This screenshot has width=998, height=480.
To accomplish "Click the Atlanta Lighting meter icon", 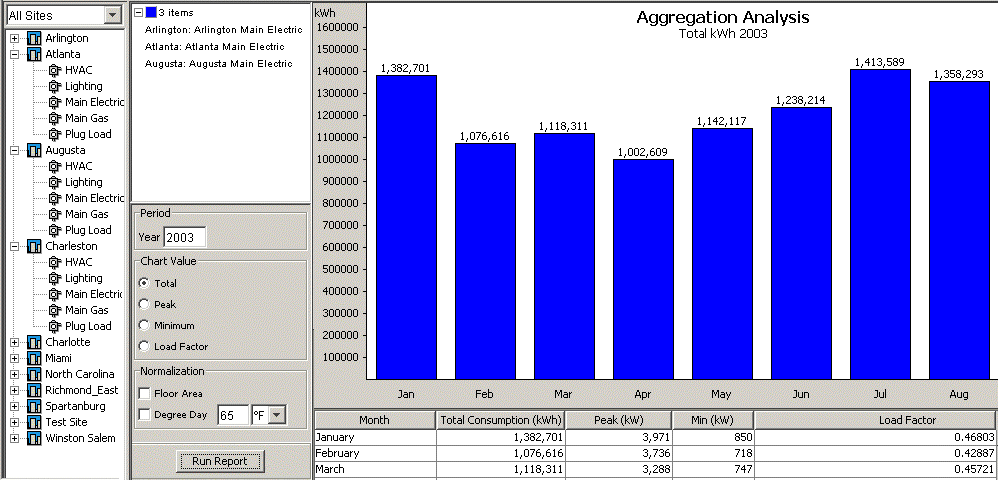I will (54, 86).
